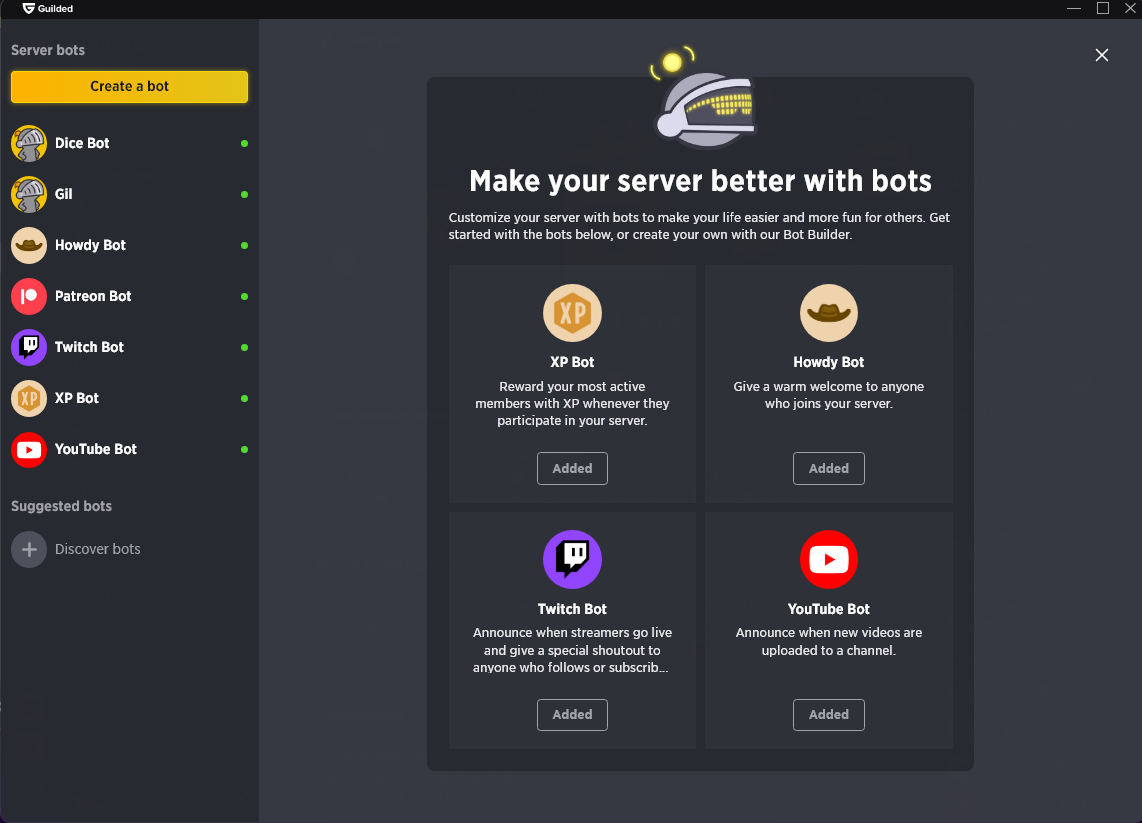Open Patreon Bot entry label
Image resolution: width=1142 pixels, height=823 pixels.
93,296
